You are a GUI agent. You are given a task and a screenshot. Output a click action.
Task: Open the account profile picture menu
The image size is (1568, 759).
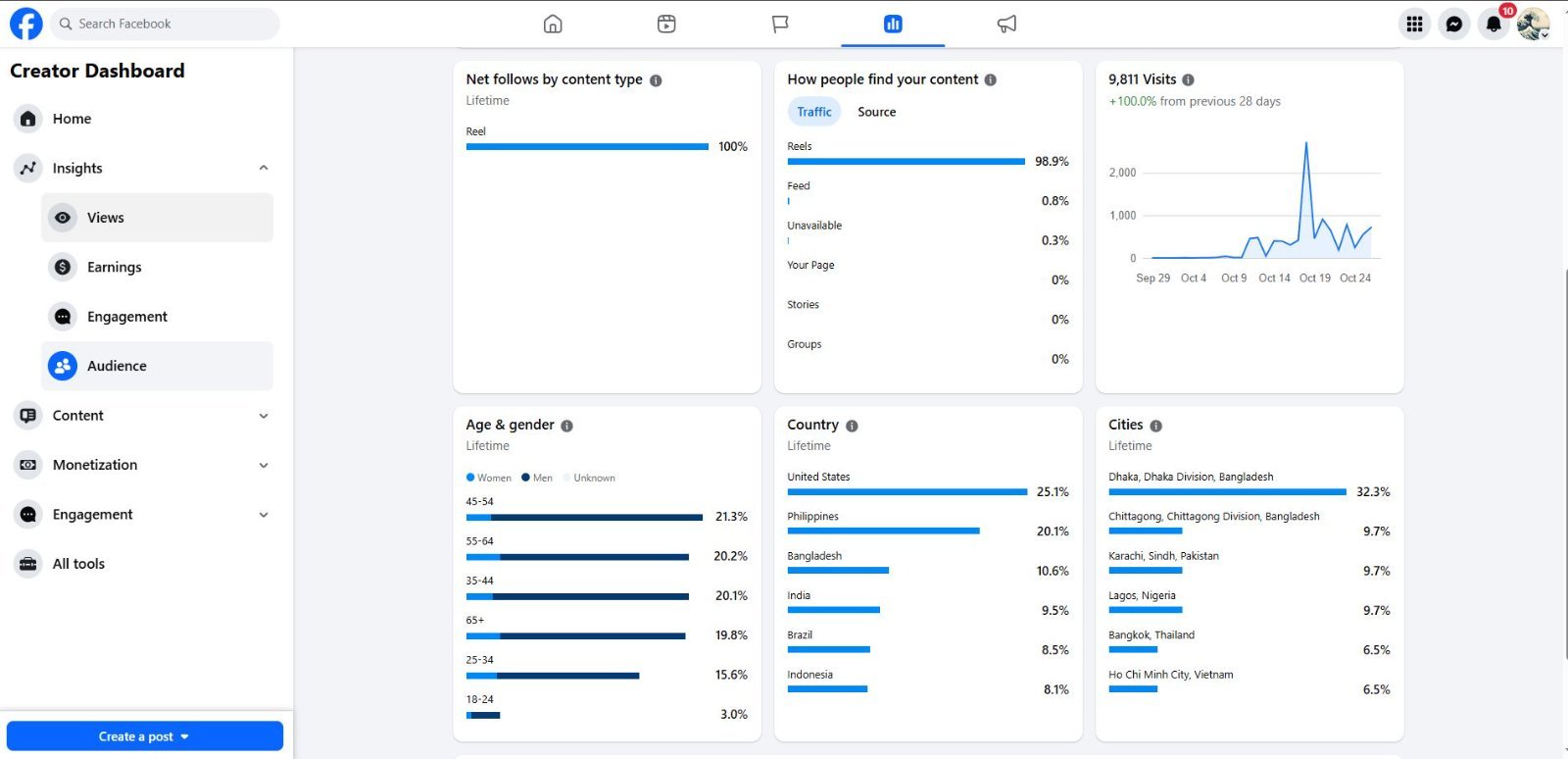click(x=1533, y=24)
